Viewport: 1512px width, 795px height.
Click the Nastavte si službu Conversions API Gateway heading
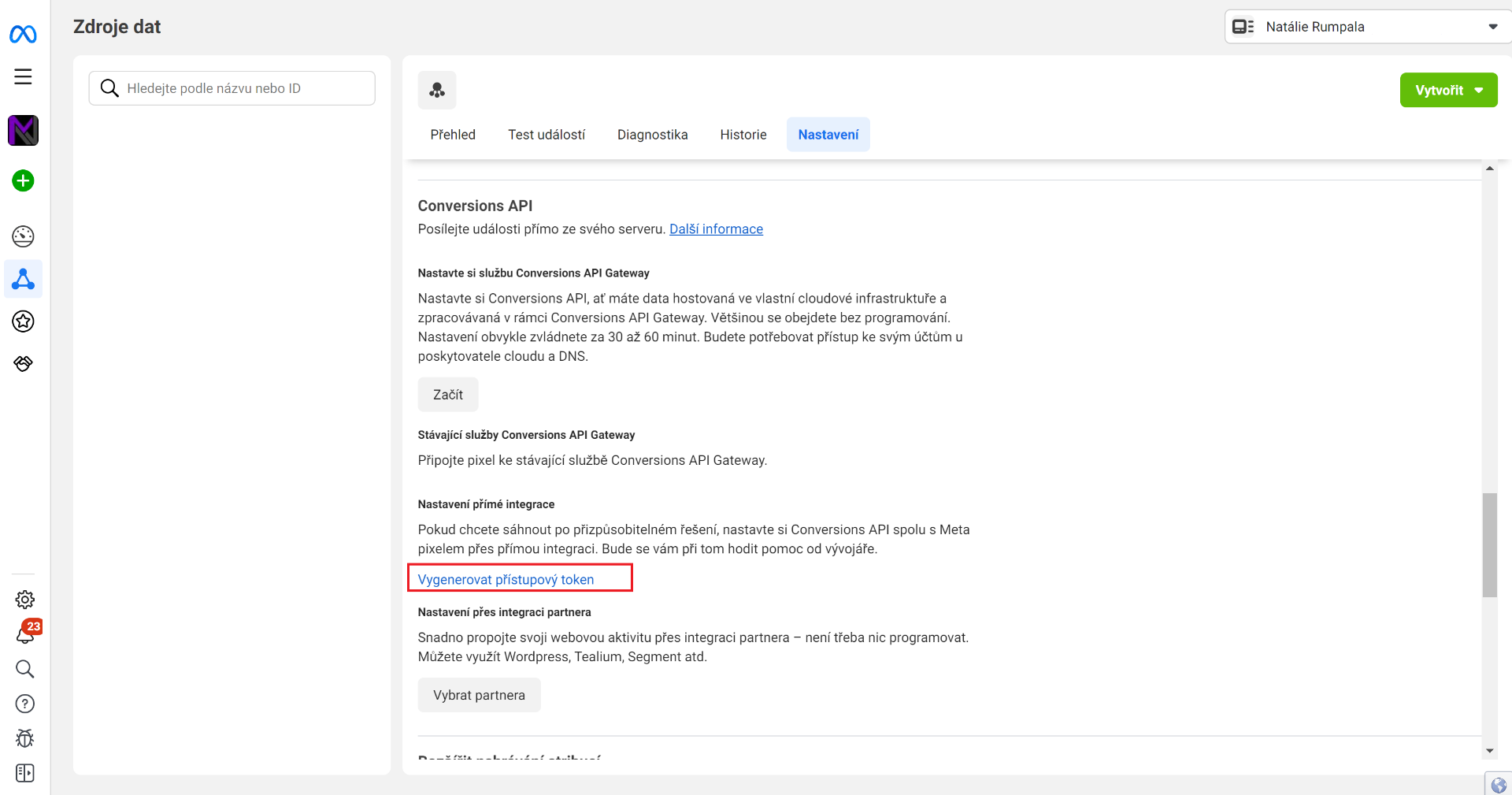pos(533,273)
